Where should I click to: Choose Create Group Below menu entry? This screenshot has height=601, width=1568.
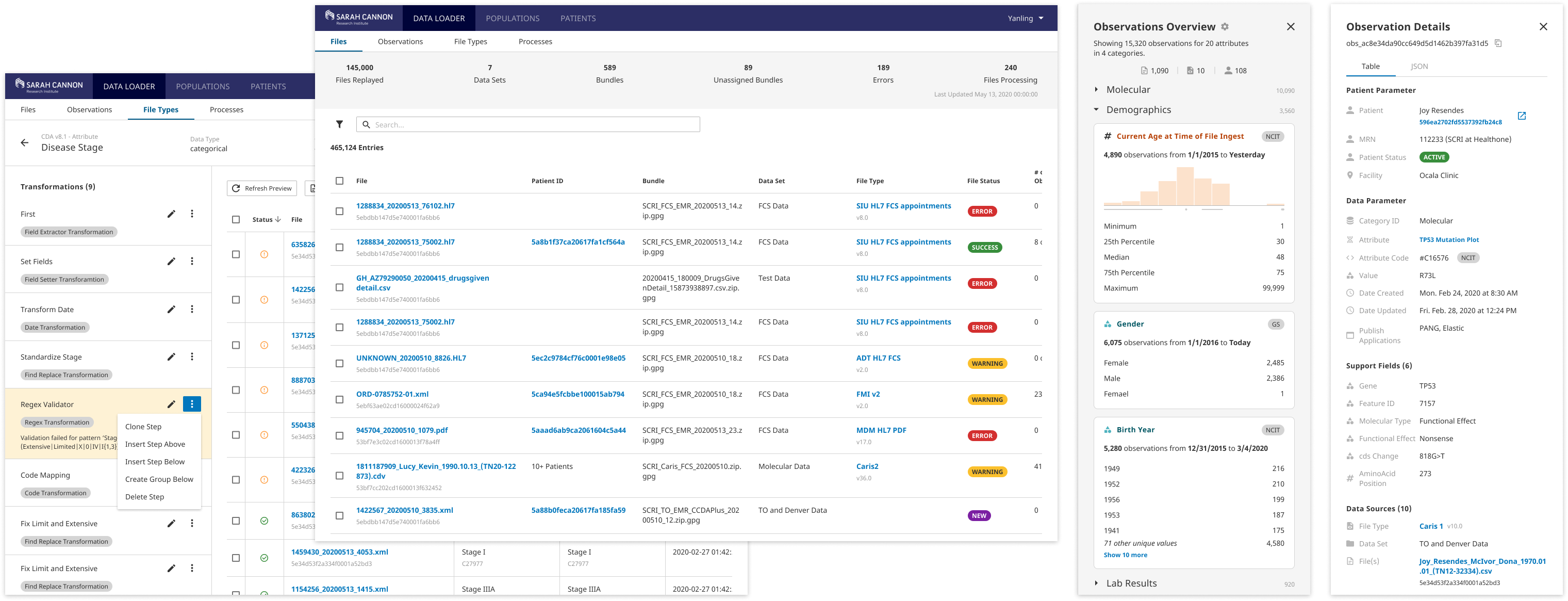[159, 479]
